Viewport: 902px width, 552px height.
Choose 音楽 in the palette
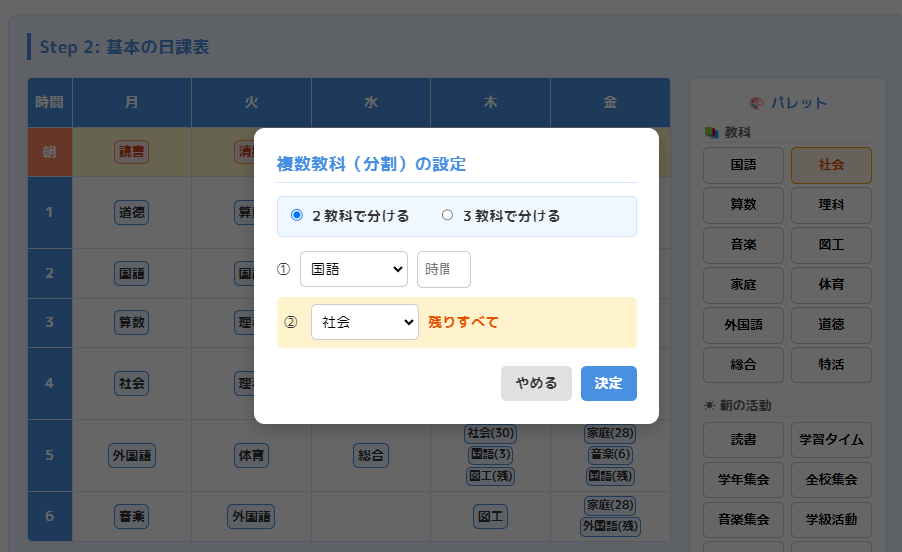(x=743, y=245)
